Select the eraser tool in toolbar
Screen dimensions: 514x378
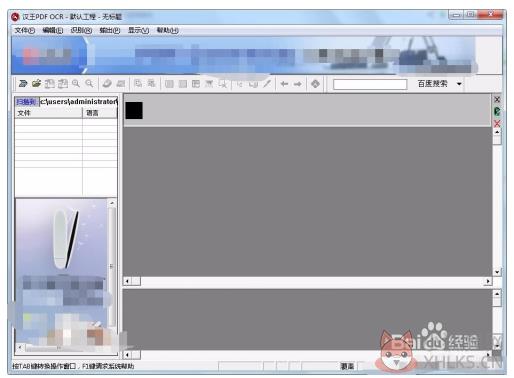point(107,83)
